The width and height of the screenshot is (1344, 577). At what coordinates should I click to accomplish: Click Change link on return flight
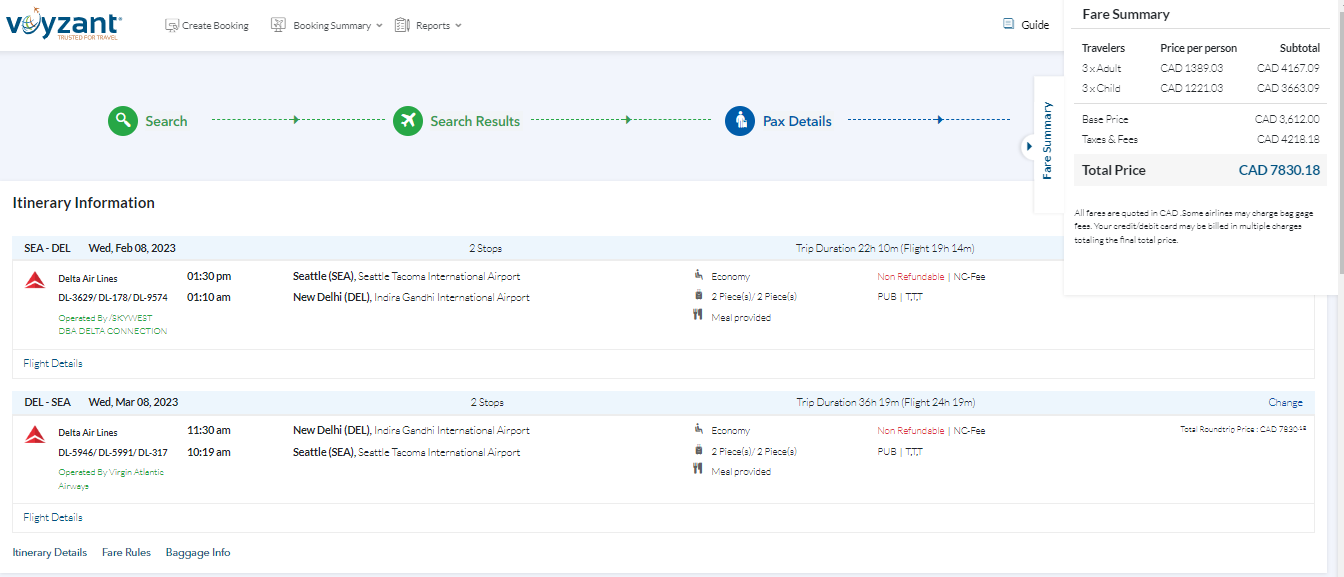click(x=1285, y=403)
